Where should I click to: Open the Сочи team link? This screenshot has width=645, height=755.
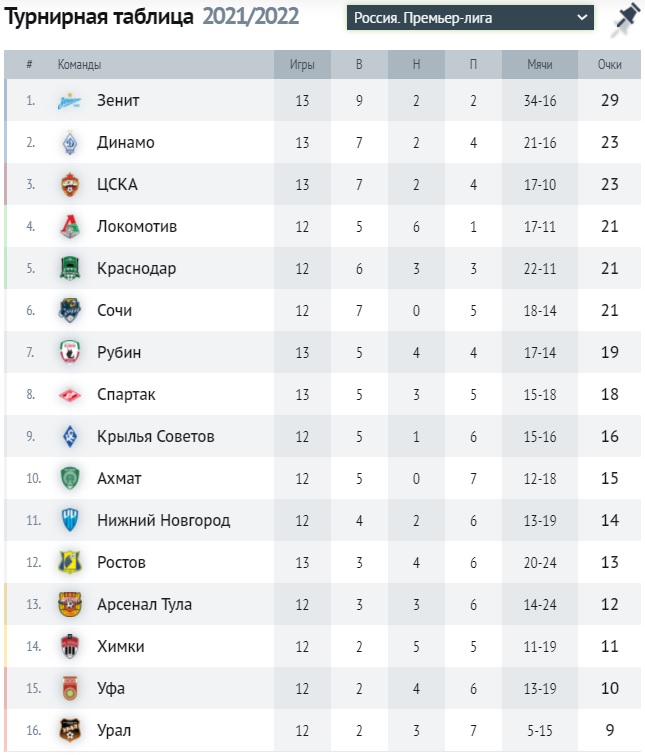114,311
